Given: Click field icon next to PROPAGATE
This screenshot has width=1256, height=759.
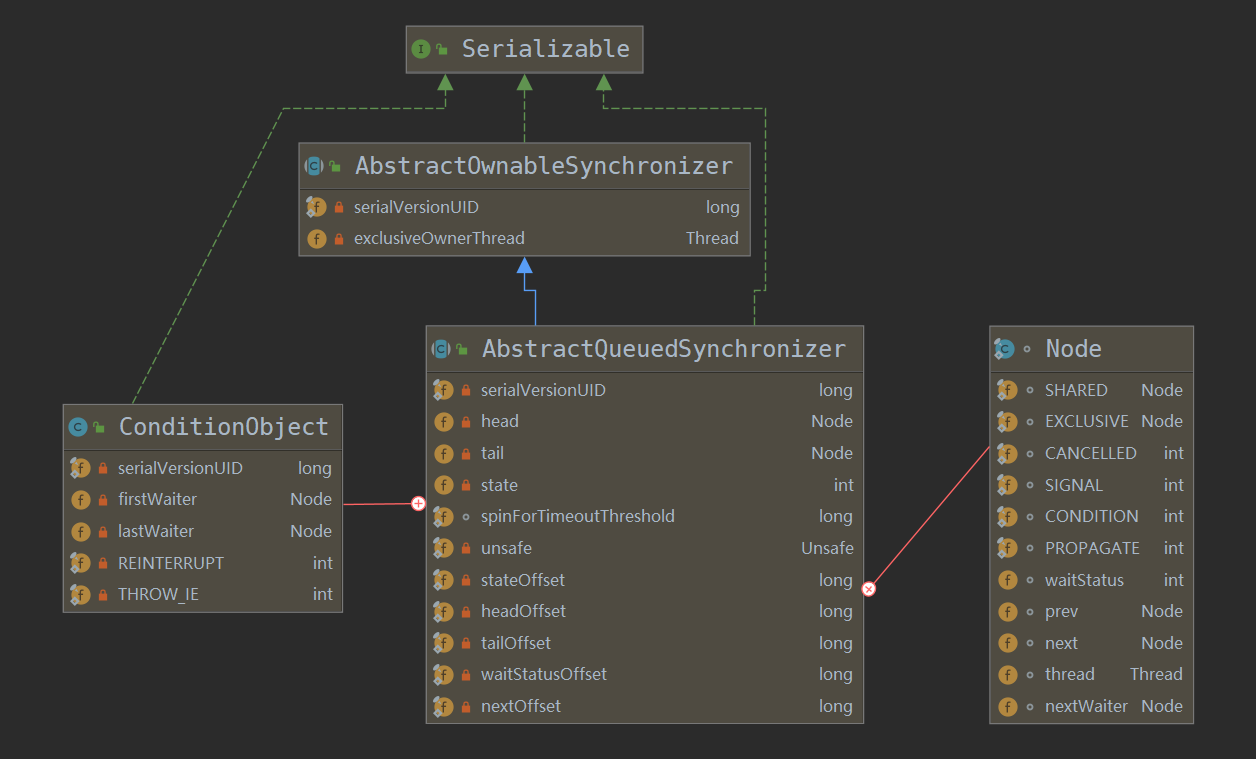Looking at the screenshot, I should [x=1007, y=548].
